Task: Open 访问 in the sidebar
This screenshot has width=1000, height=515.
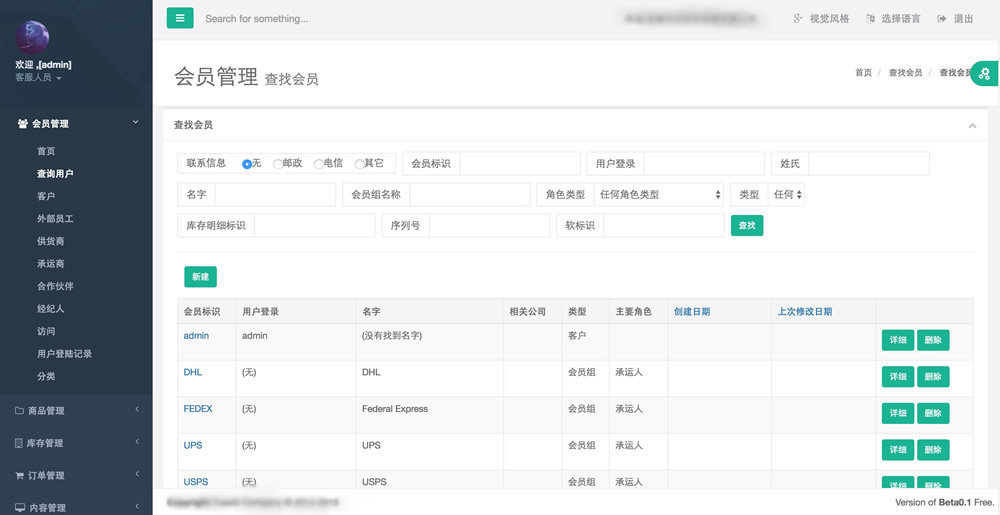Action: pyautogui.click(x=46, y=331)
